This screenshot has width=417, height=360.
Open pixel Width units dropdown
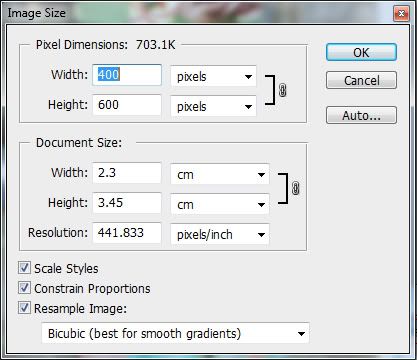click(213, 76)
